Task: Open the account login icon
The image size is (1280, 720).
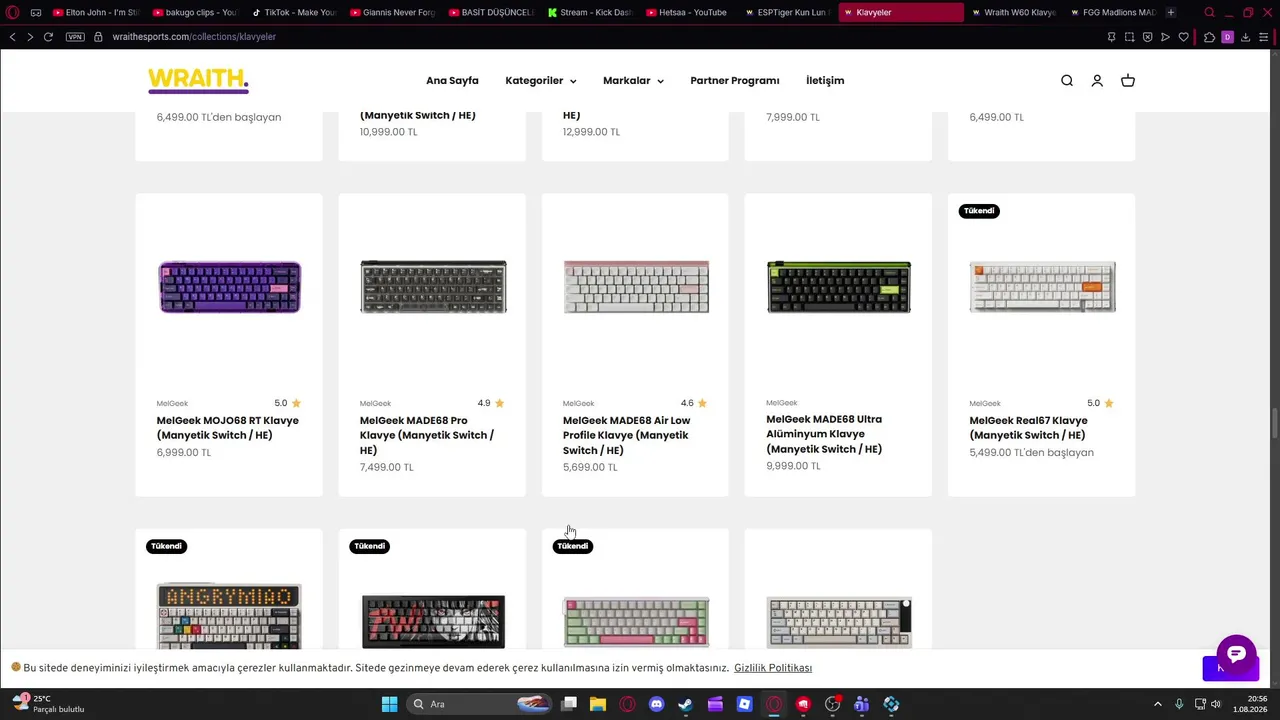Action: [x=1097, y=81]
